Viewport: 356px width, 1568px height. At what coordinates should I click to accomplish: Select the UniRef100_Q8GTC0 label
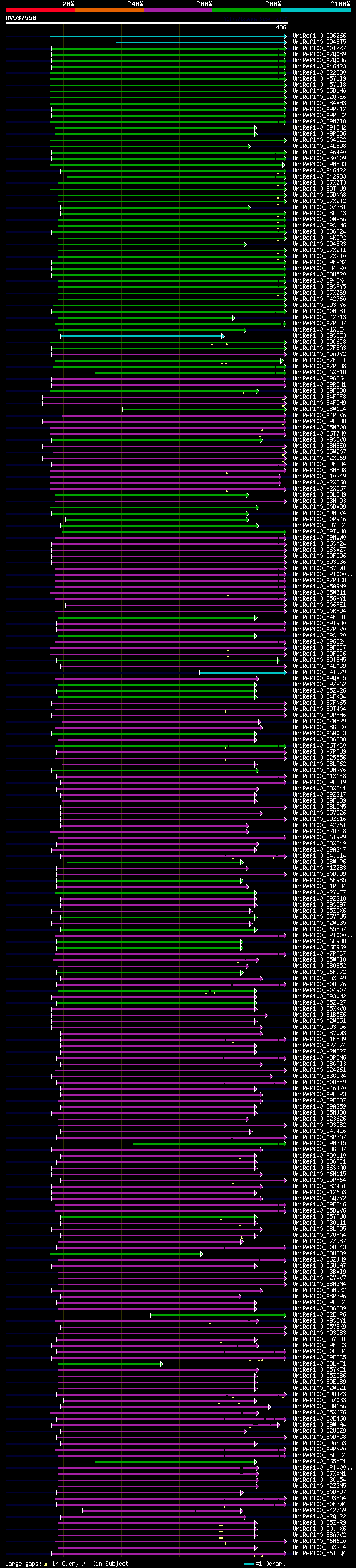point(319,728)
